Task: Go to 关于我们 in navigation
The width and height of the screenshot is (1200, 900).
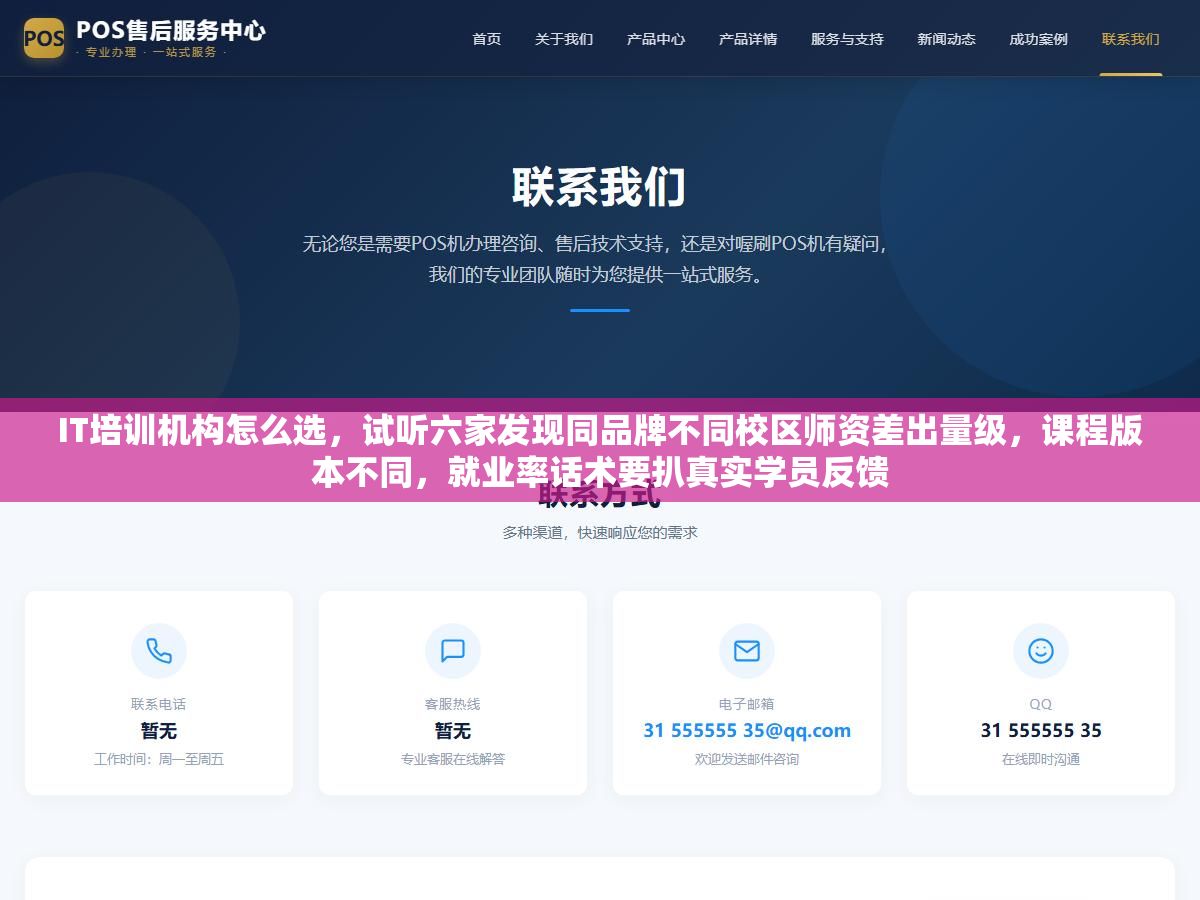Action: pos(564,39)
